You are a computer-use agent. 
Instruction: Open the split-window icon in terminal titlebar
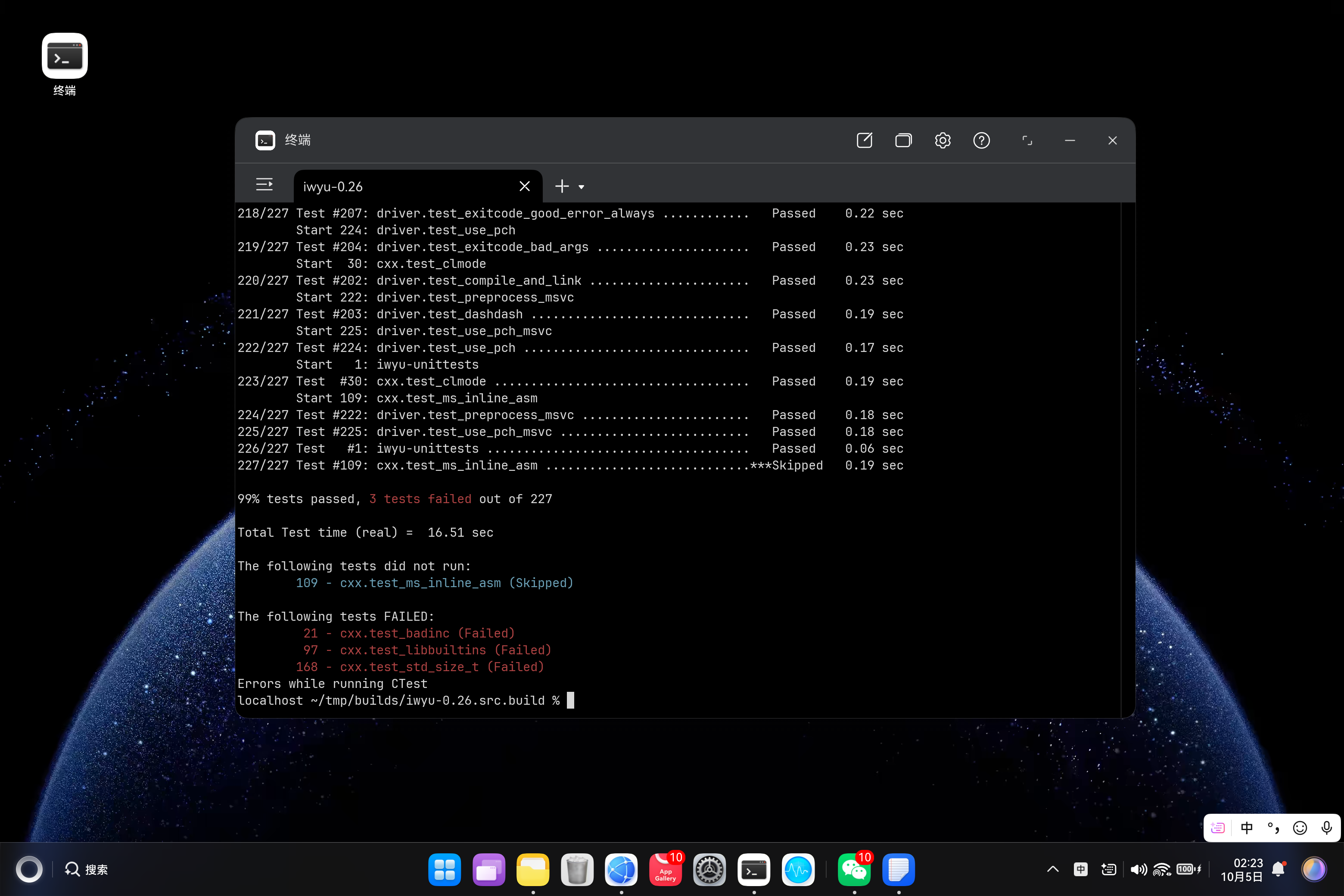903,140
